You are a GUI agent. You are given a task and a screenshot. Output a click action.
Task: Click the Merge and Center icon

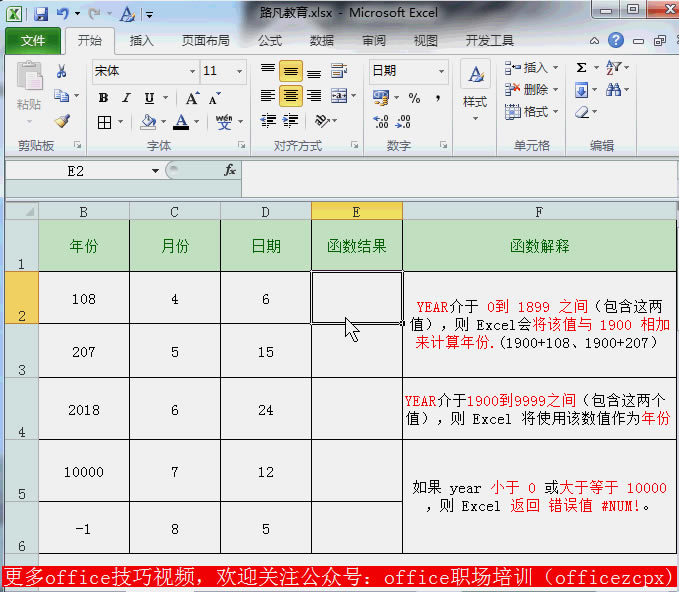tap(339, 96)
